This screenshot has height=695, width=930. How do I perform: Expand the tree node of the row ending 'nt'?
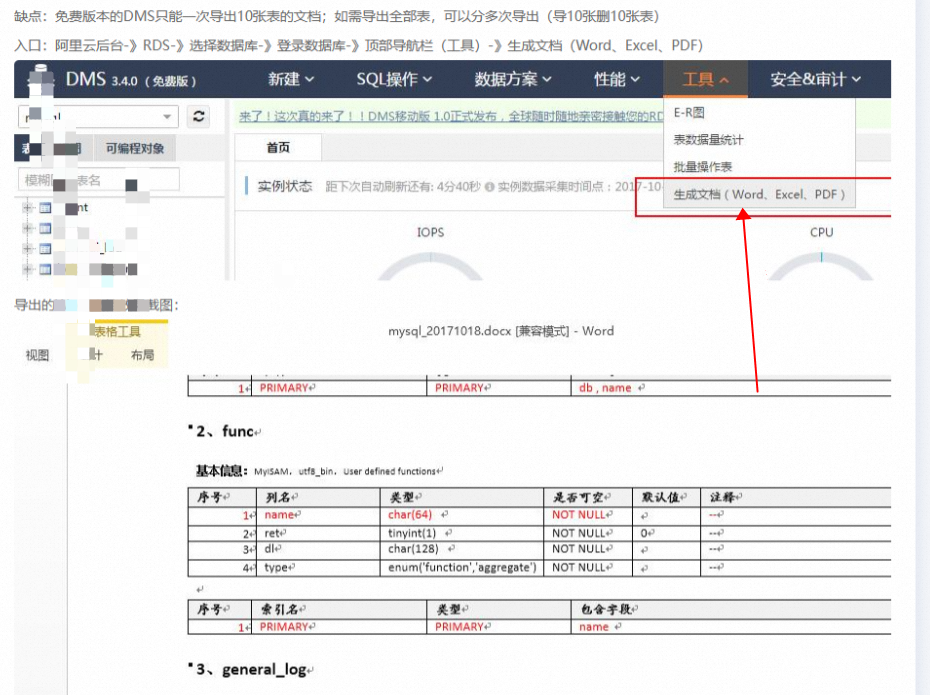(x=27, y=208)
